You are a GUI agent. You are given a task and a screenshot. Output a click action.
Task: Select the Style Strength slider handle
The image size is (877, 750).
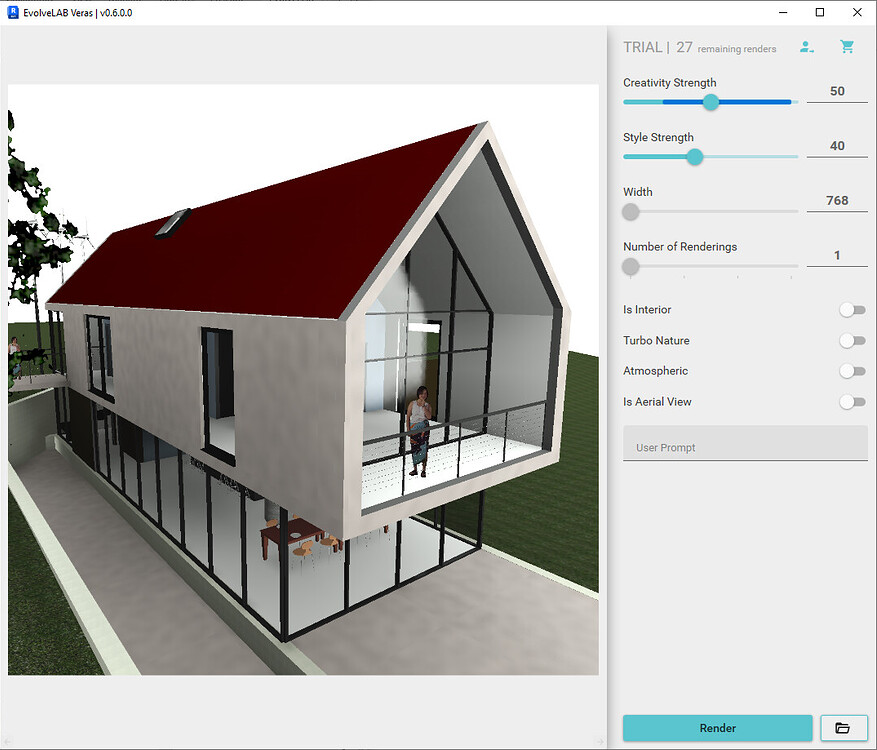pos(694,157)
